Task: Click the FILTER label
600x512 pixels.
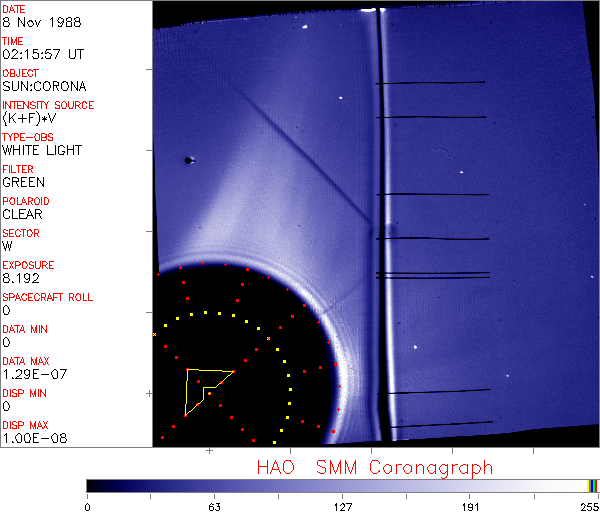Action: 18,169
